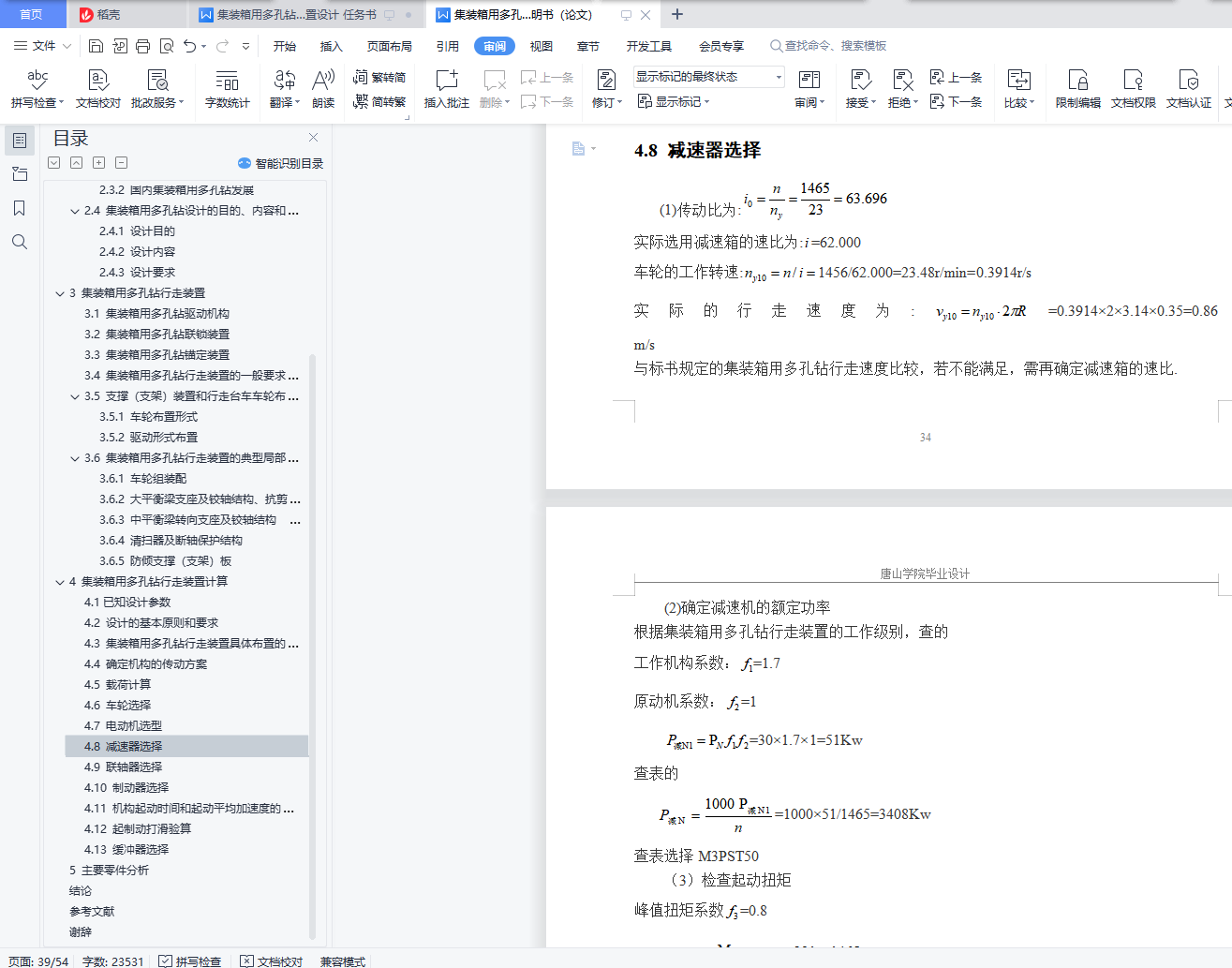Switch to the 引用 ribbon tab
The height and width of the screenshot is (968, 1232).
(448, 46)
